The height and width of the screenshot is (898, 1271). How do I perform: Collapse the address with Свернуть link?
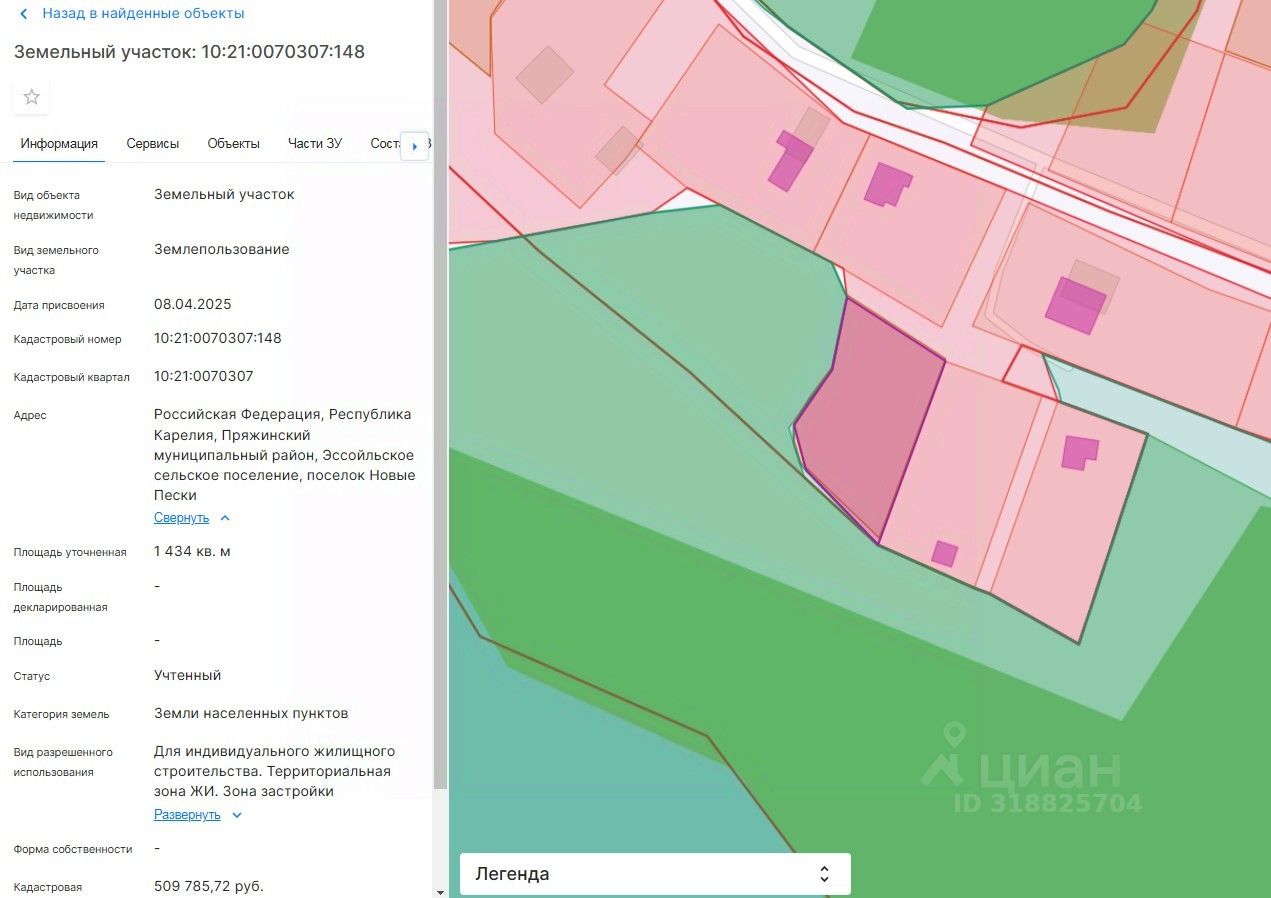(182, 518)
